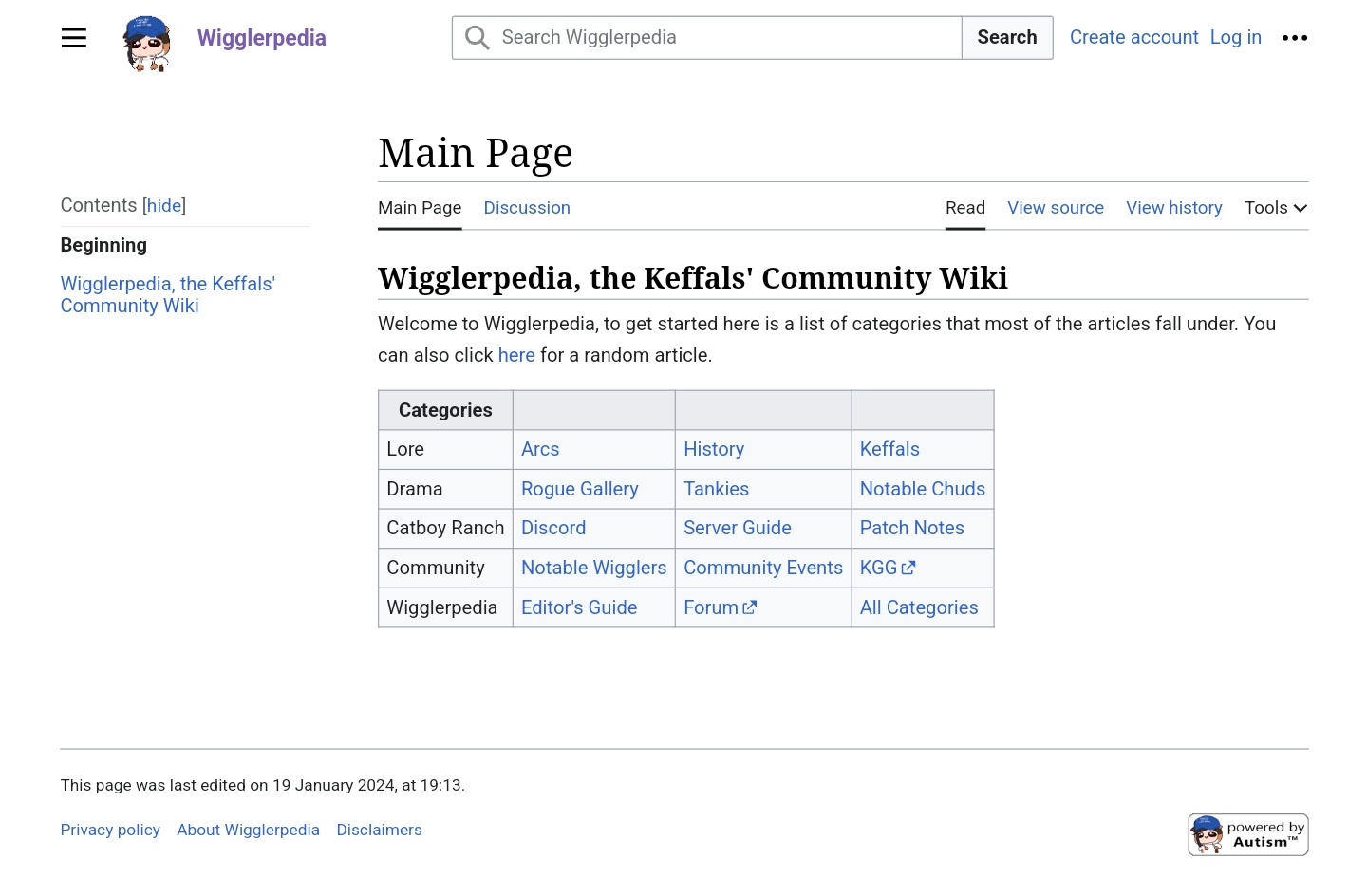The height and width of the screenshot is (896, 1367).
Task: Open the three-dot personal tools menu
Action: coord(1295,38)
